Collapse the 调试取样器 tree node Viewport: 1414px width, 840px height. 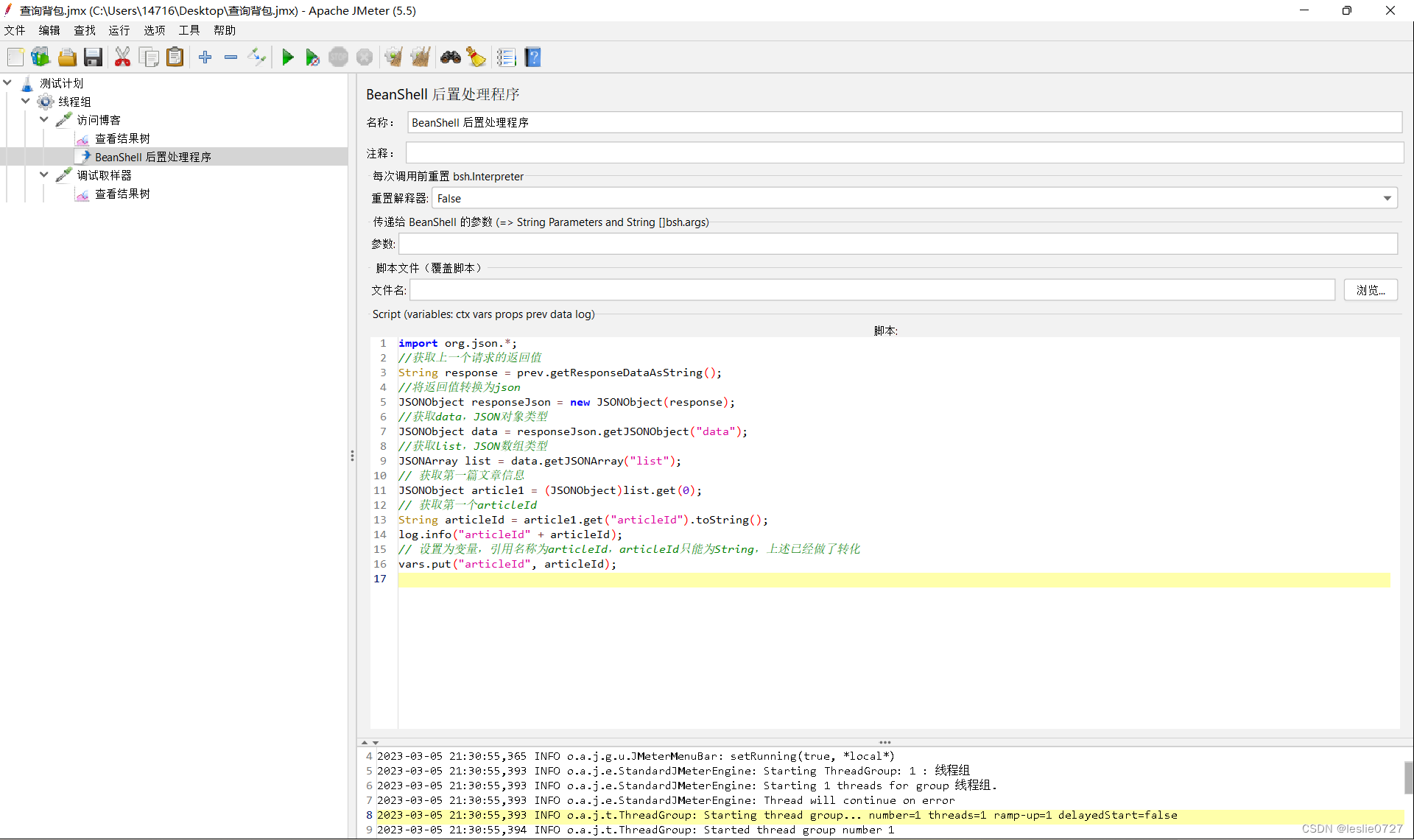(44, 174)
